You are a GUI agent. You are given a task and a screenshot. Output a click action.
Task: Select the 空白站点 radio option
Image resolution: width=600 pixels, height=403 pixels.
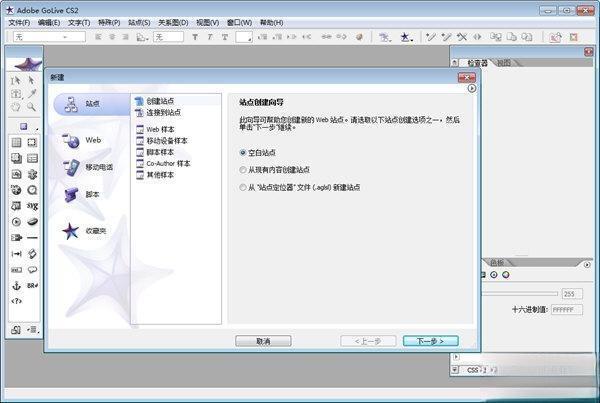coord(258,153)
